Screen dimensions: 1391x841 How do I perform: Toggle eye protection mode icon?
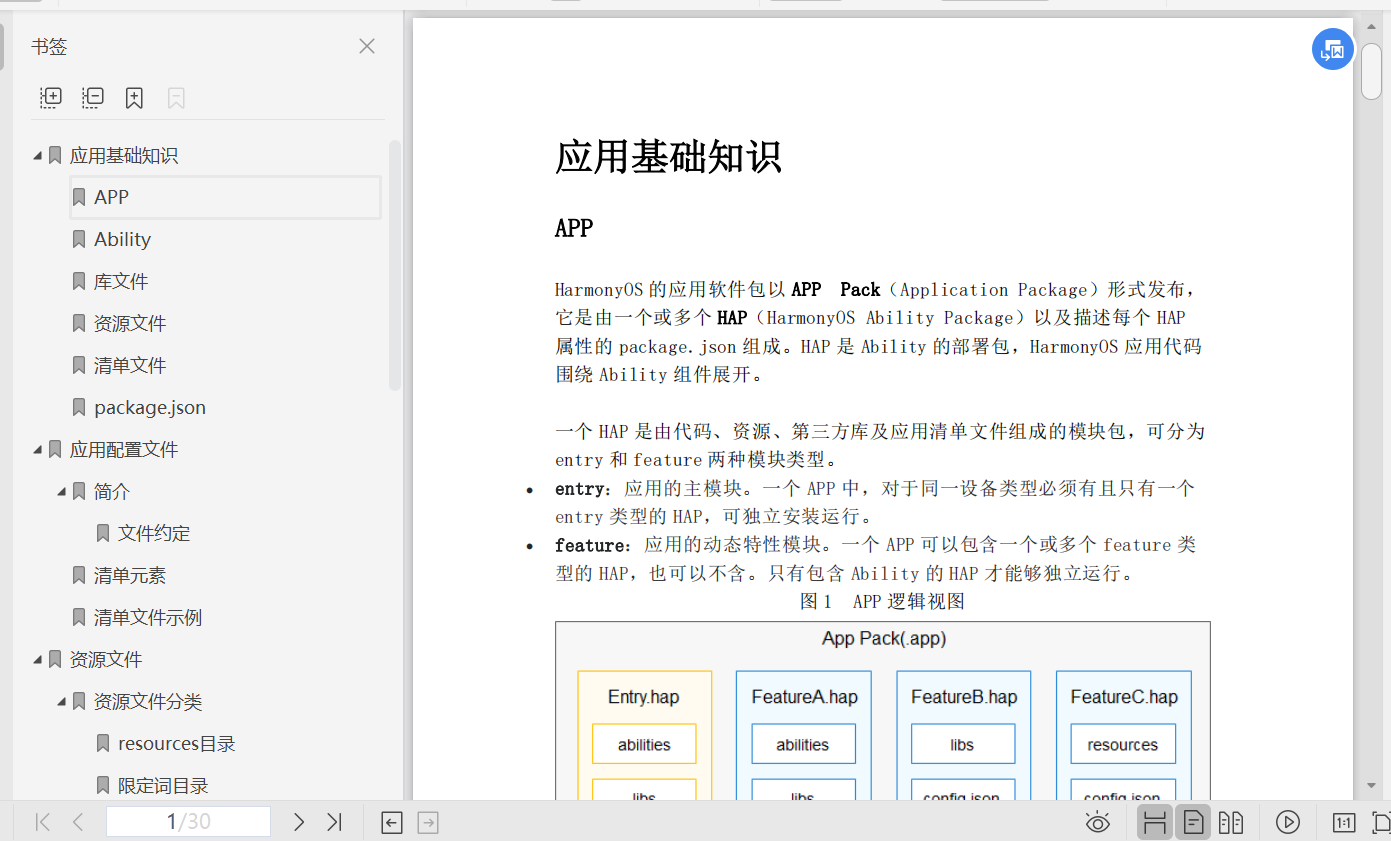click(x=1098, y=823)
